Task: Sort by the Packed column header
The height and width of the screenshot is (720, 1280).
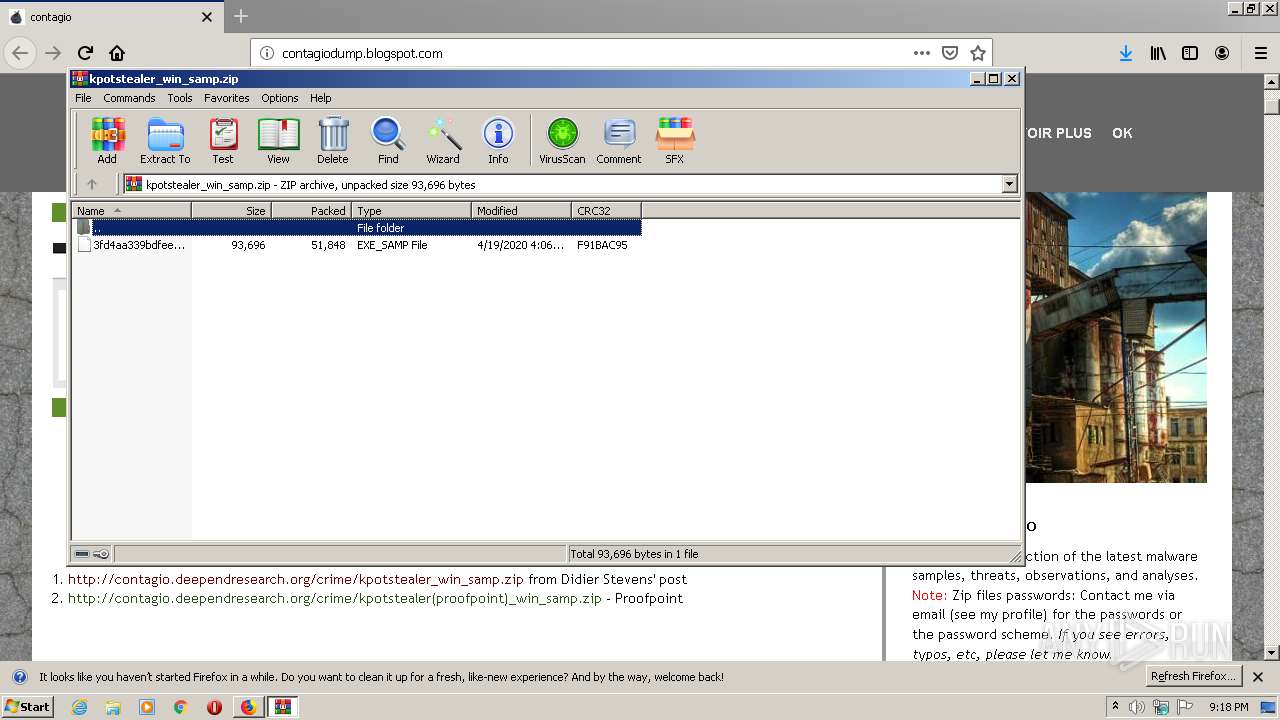Action: tap(311, 210)
